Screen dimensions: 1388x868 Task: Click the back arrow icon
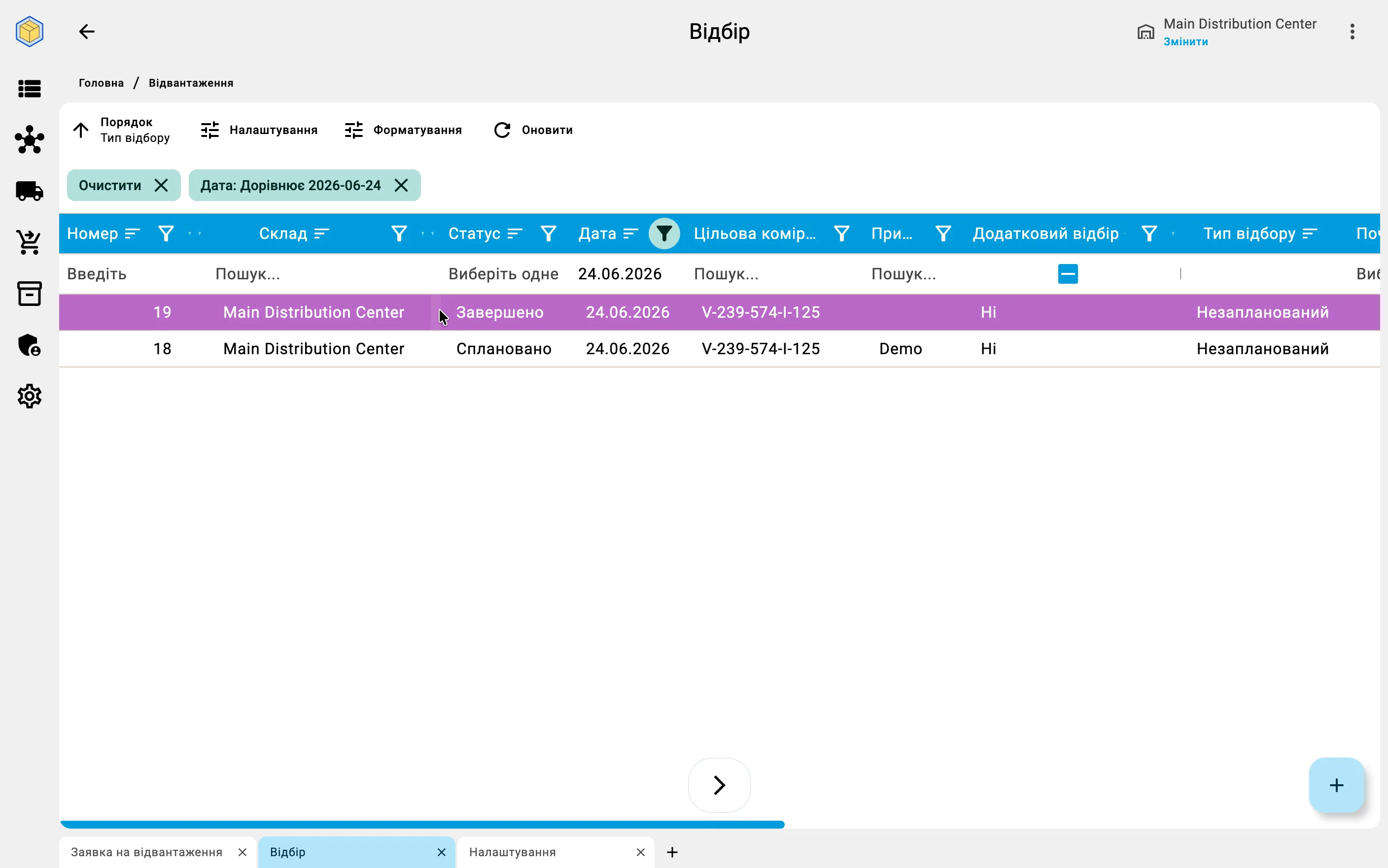(87, 32)
